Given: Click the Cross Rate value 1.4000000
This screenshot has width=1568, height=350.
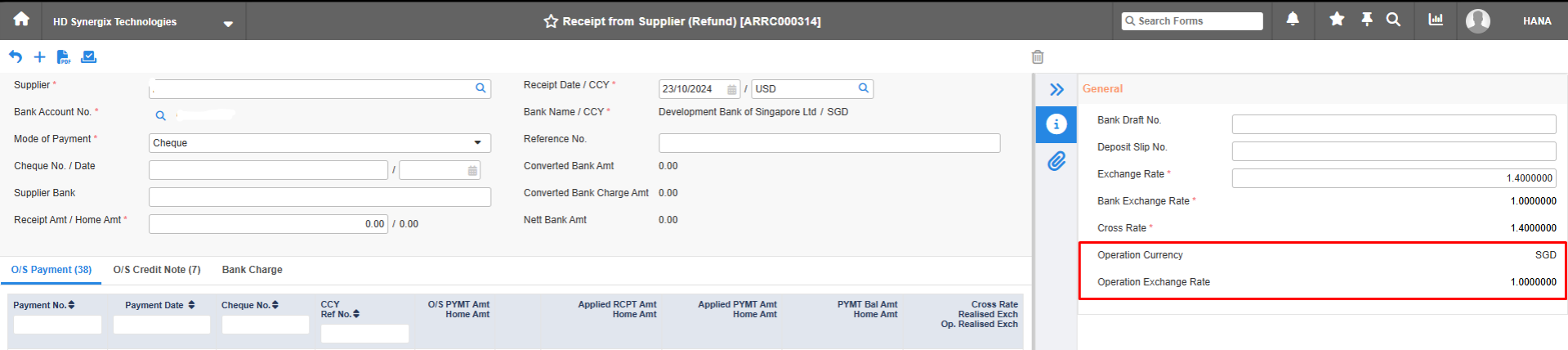Looking at the screenshot, I should point(1533,228).
